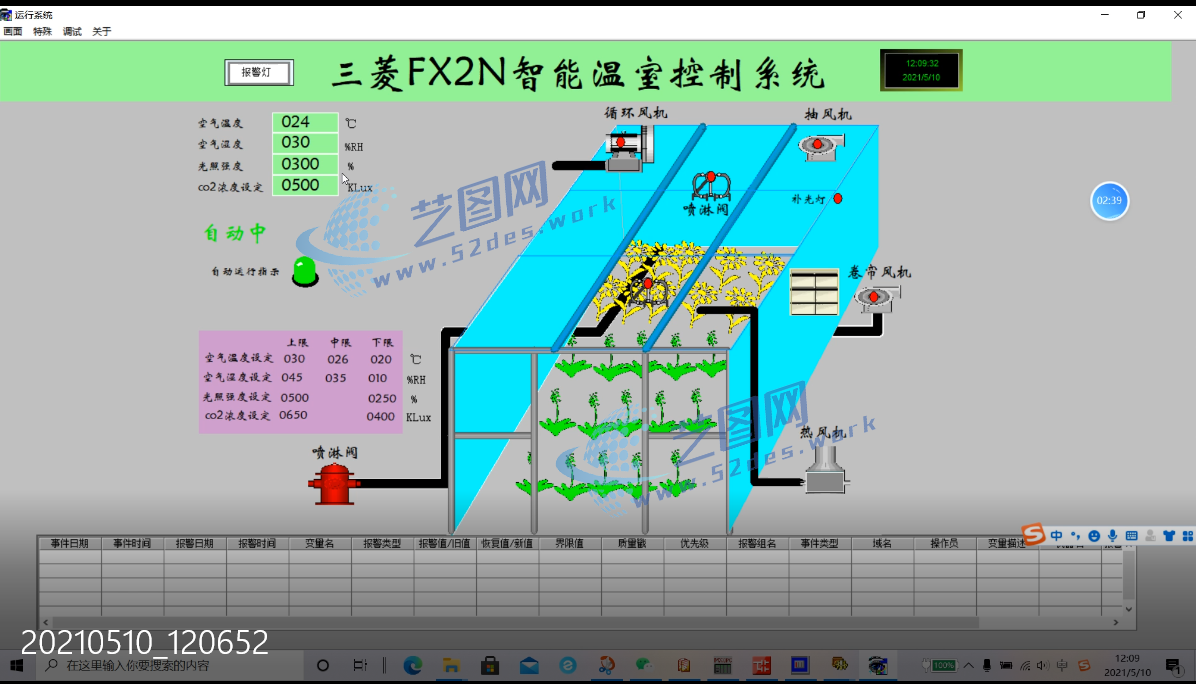Click the 喷淋阀 valve icon on the greenhouse roof
1196x684 pixels.
(x=711, y=185)
